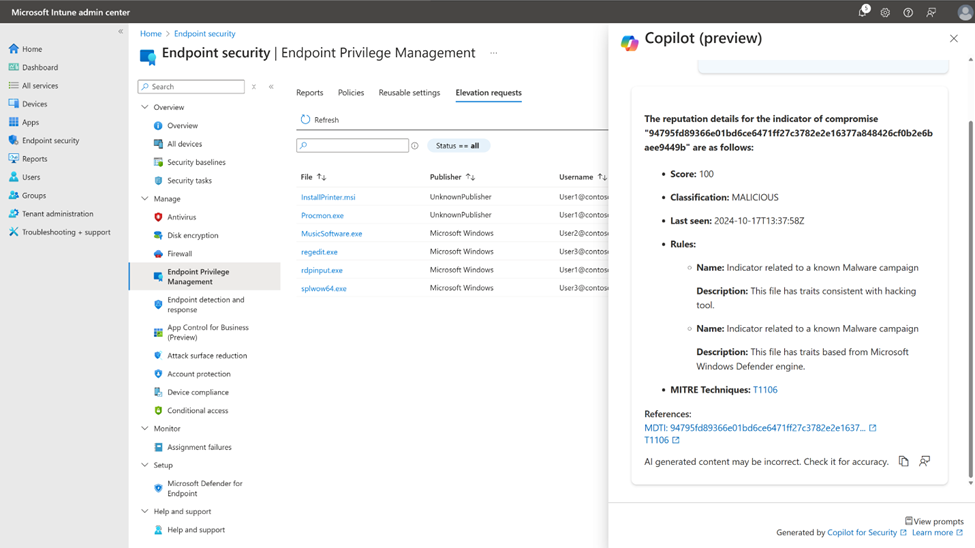Screen dimensions: 975x548
Task: Open Copilot for Security link
Action: click(866, 532)
